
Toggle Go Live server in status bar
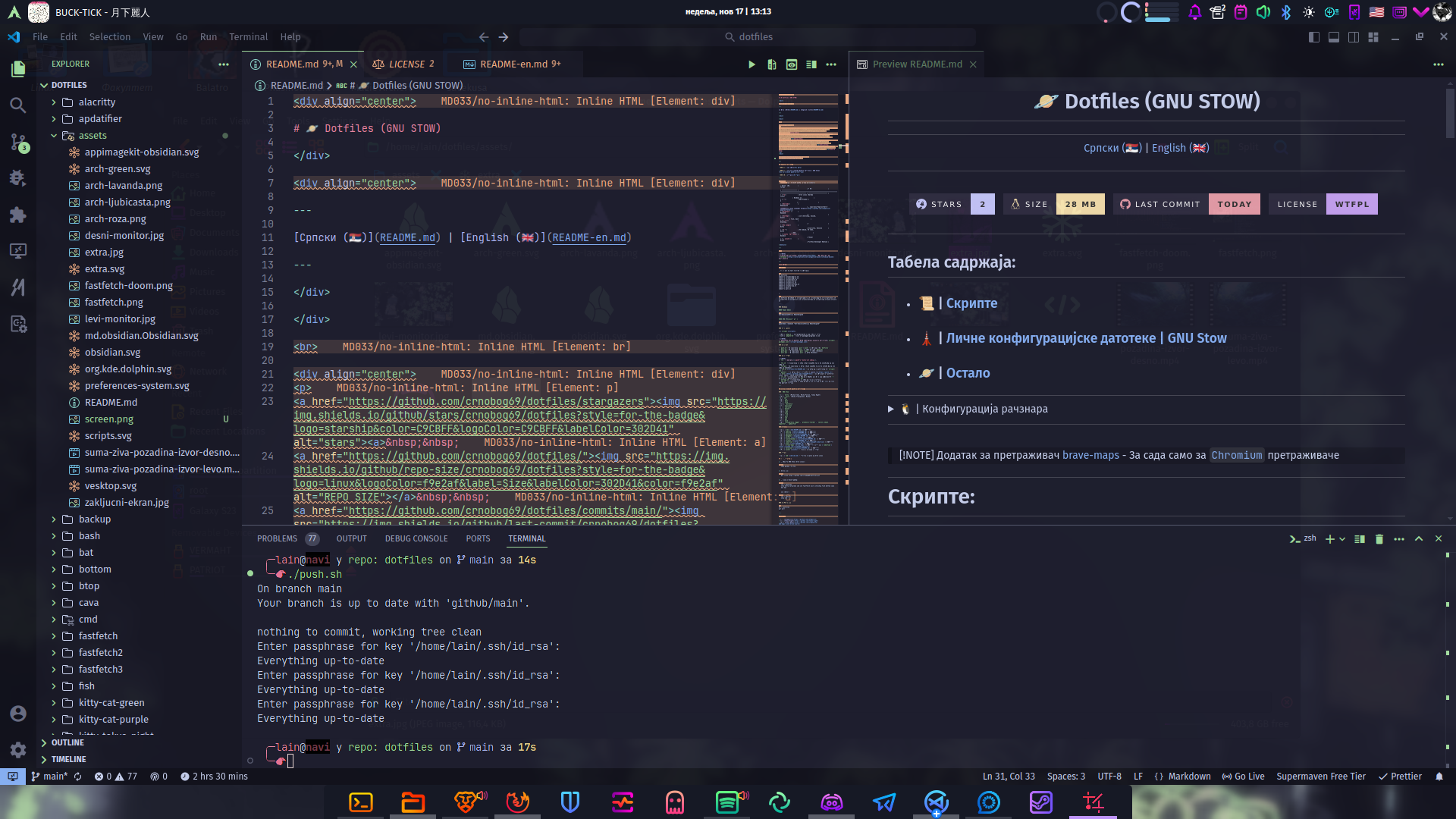(1243, 777)
